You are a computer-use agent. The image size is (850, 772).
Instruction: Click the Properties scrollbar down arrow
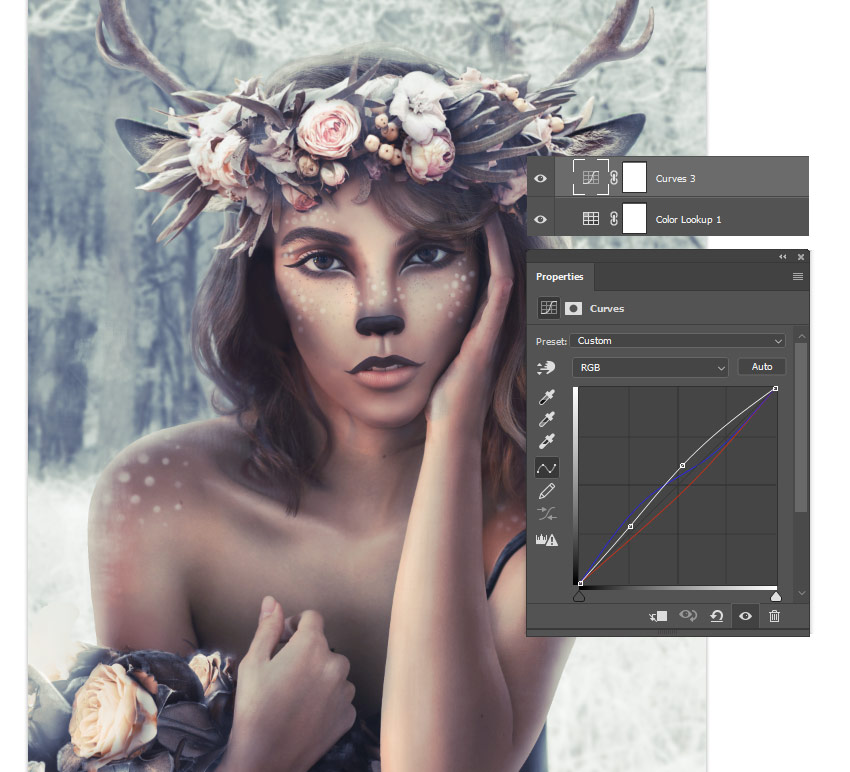[801, 593]
